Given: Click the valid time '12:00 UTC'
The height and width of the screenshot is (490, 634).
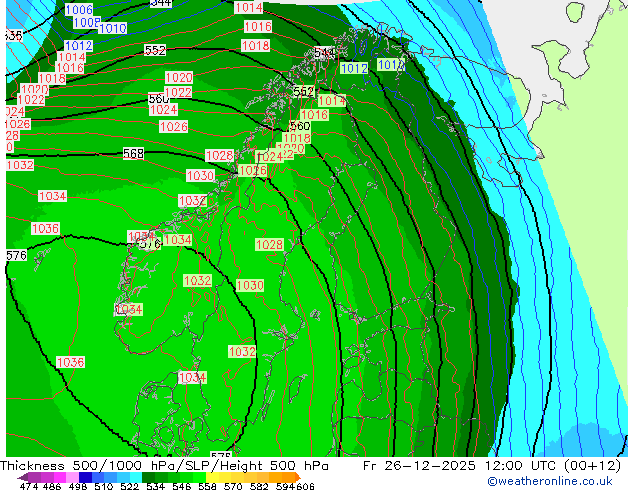Looking at the screenshot, I should coord(523,466).
